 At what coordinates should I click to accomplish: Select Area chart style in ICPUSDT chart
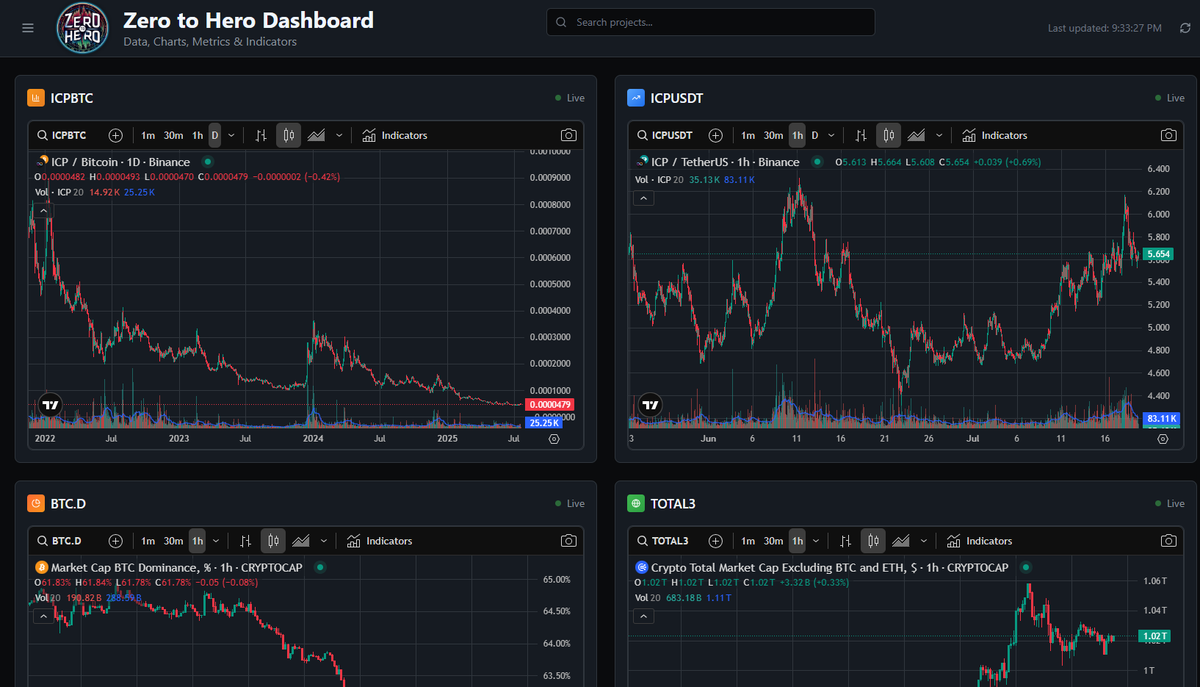pyautogui.click(x=918, y=135)
